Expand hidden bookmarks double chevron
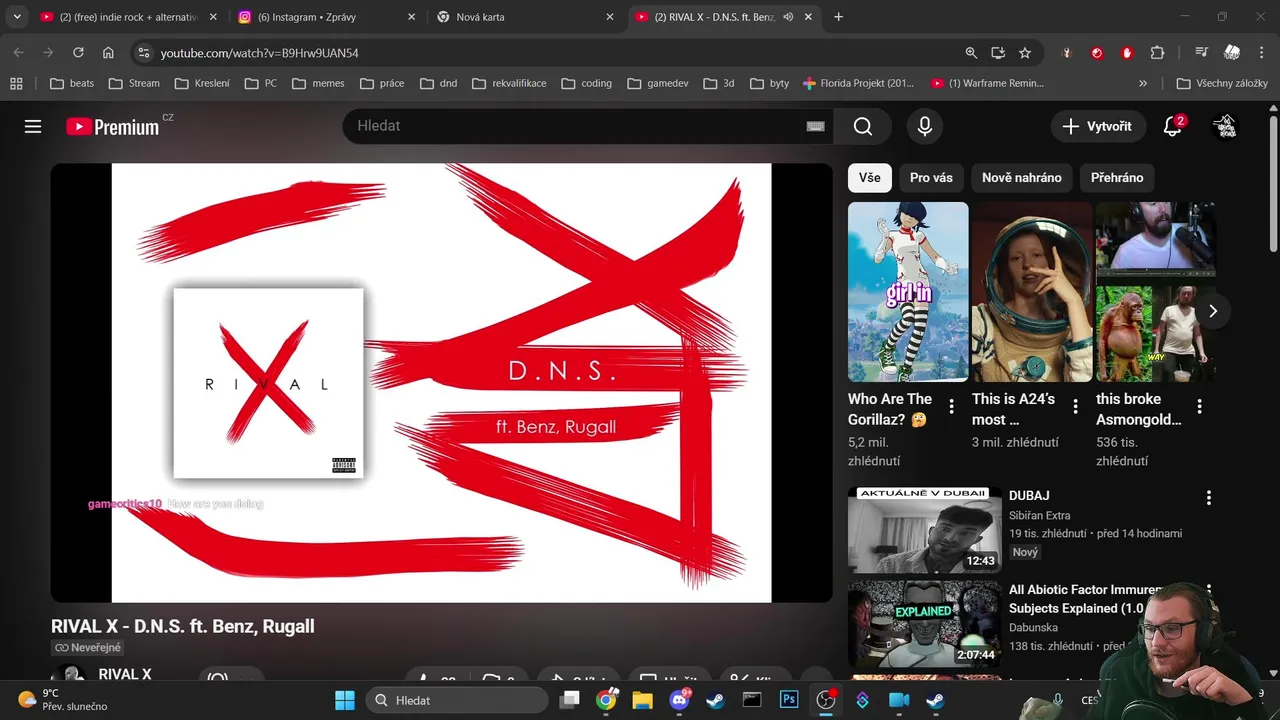This screenshot has height=720, width=1280. pos(1143,83)
